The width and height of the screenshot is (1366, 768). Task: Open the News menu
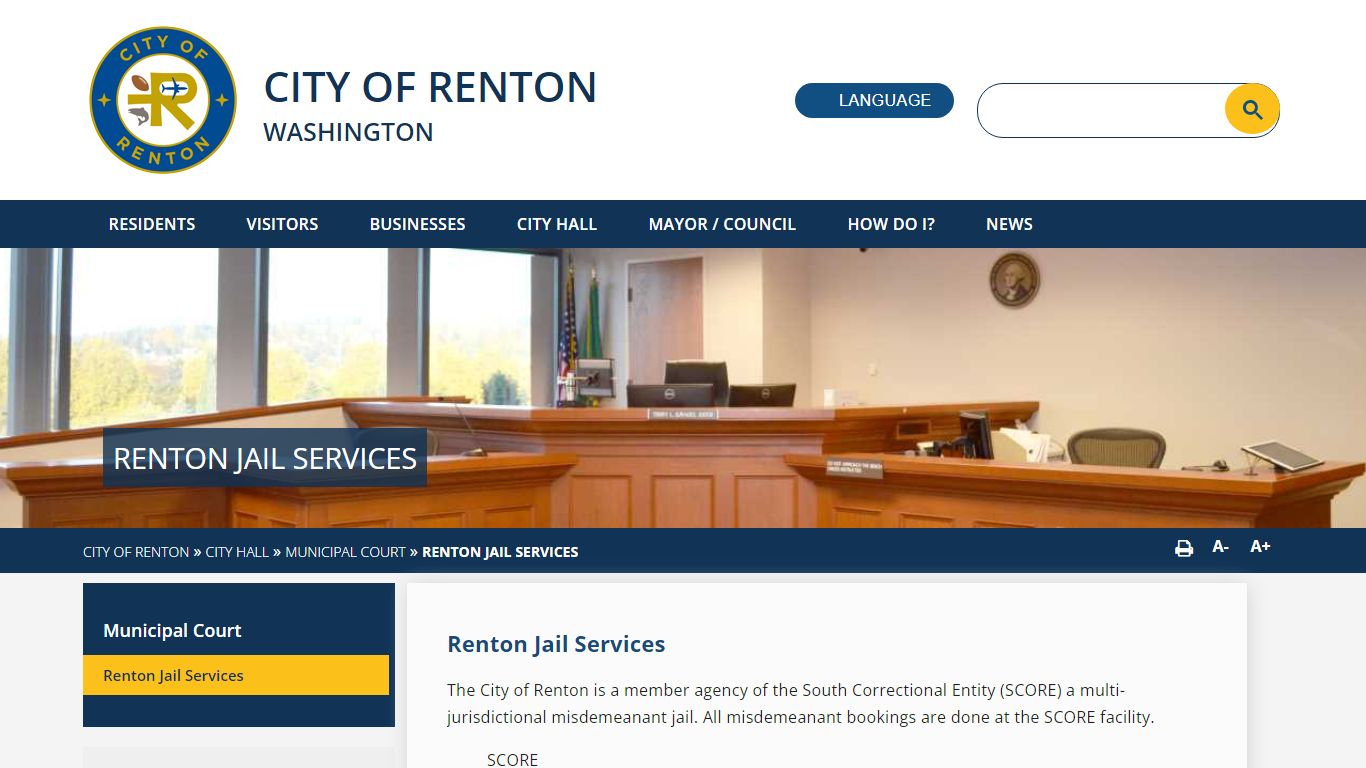pyautogui.click(x=1009, y=224)
